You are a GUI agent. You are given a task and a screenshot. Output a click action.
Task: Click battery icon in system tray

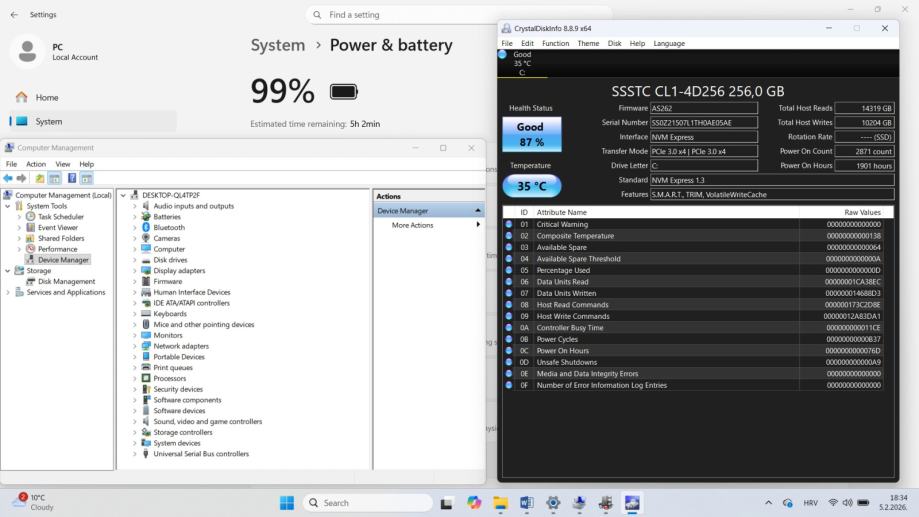863,503
